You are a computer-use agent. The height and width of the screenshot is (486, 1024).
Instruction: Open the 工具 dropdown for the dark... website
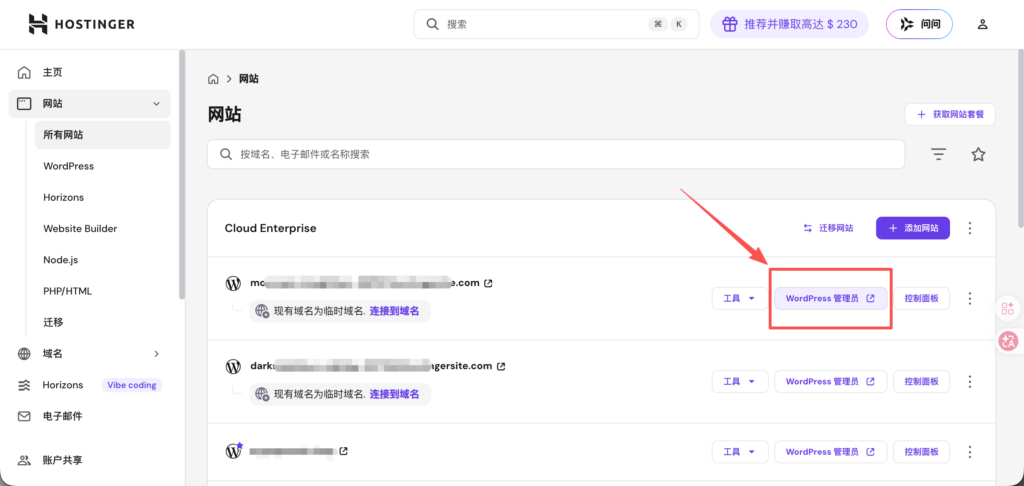coord(739,381)
